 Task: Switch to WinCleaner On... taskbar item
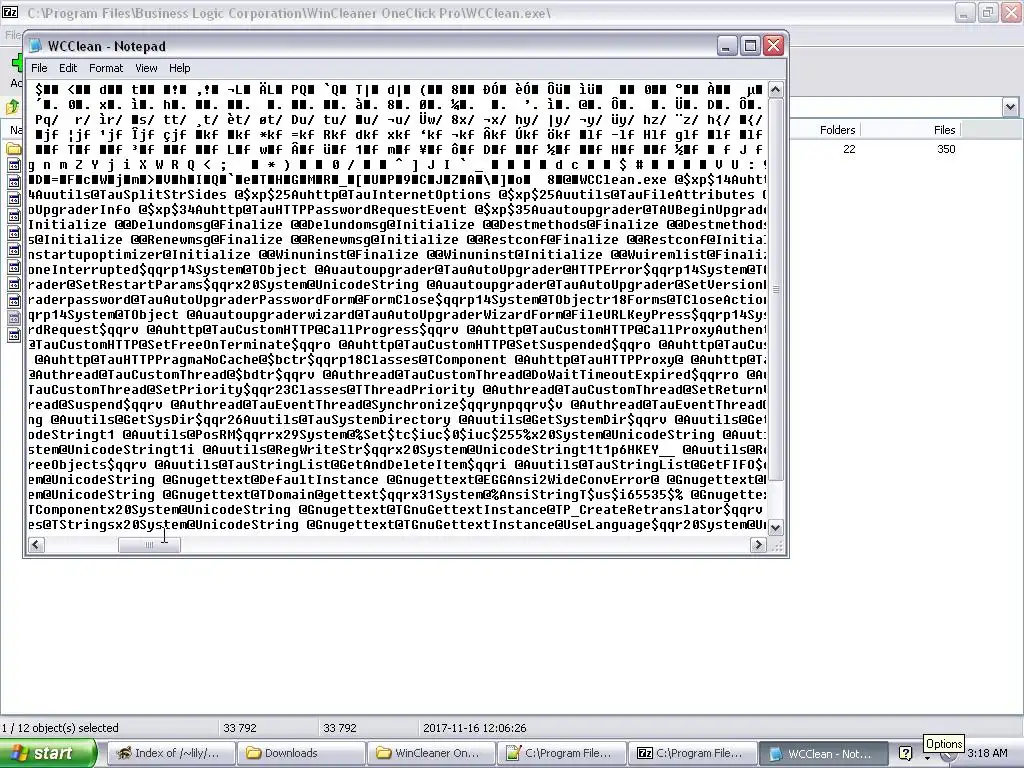(x=430, y=753)
